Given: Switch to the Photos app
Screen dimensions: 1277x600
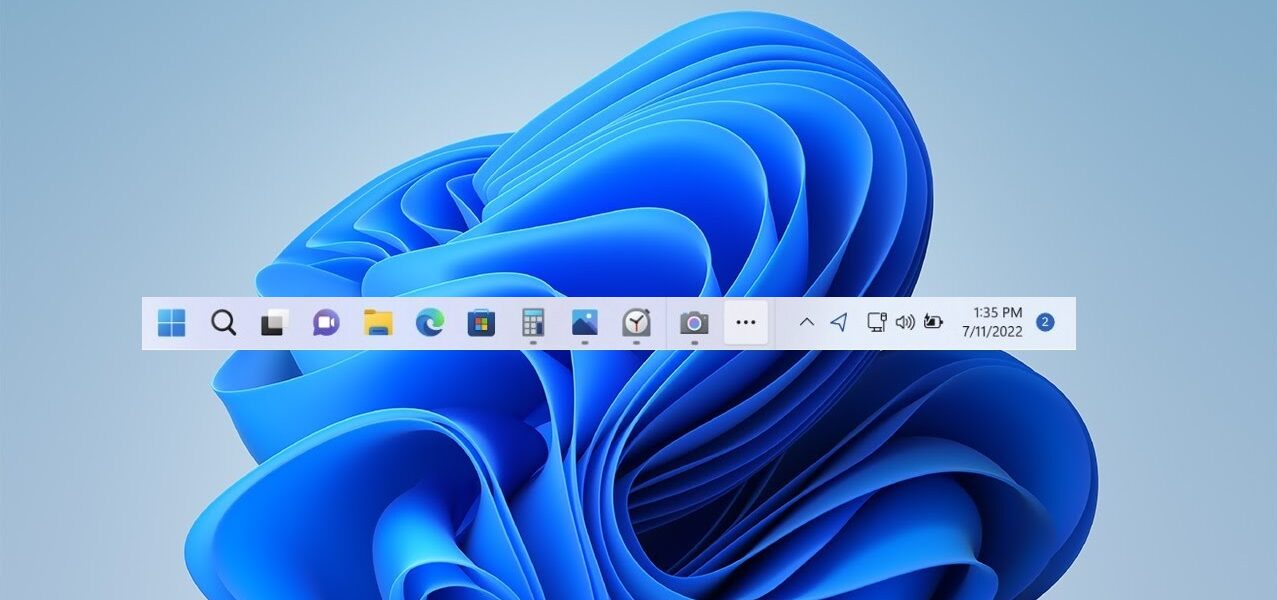Looking at the screenshot, I should (585, 322).
